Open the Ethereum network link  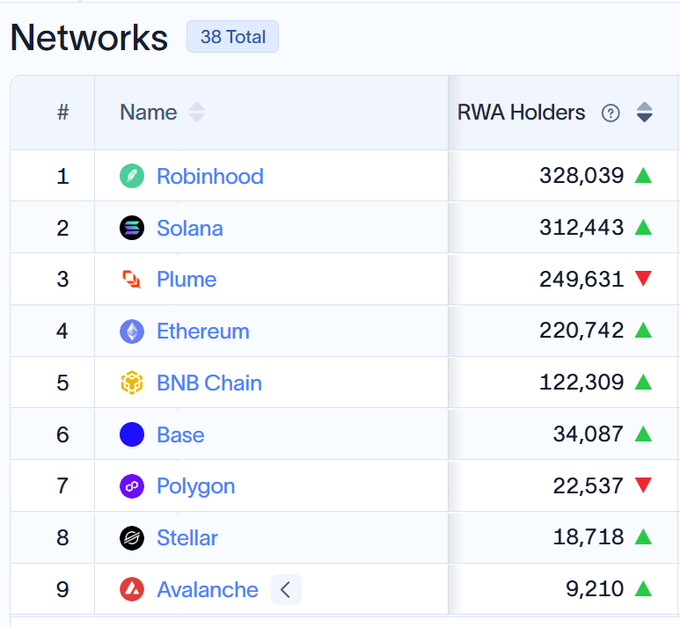(x=203, y=331)
